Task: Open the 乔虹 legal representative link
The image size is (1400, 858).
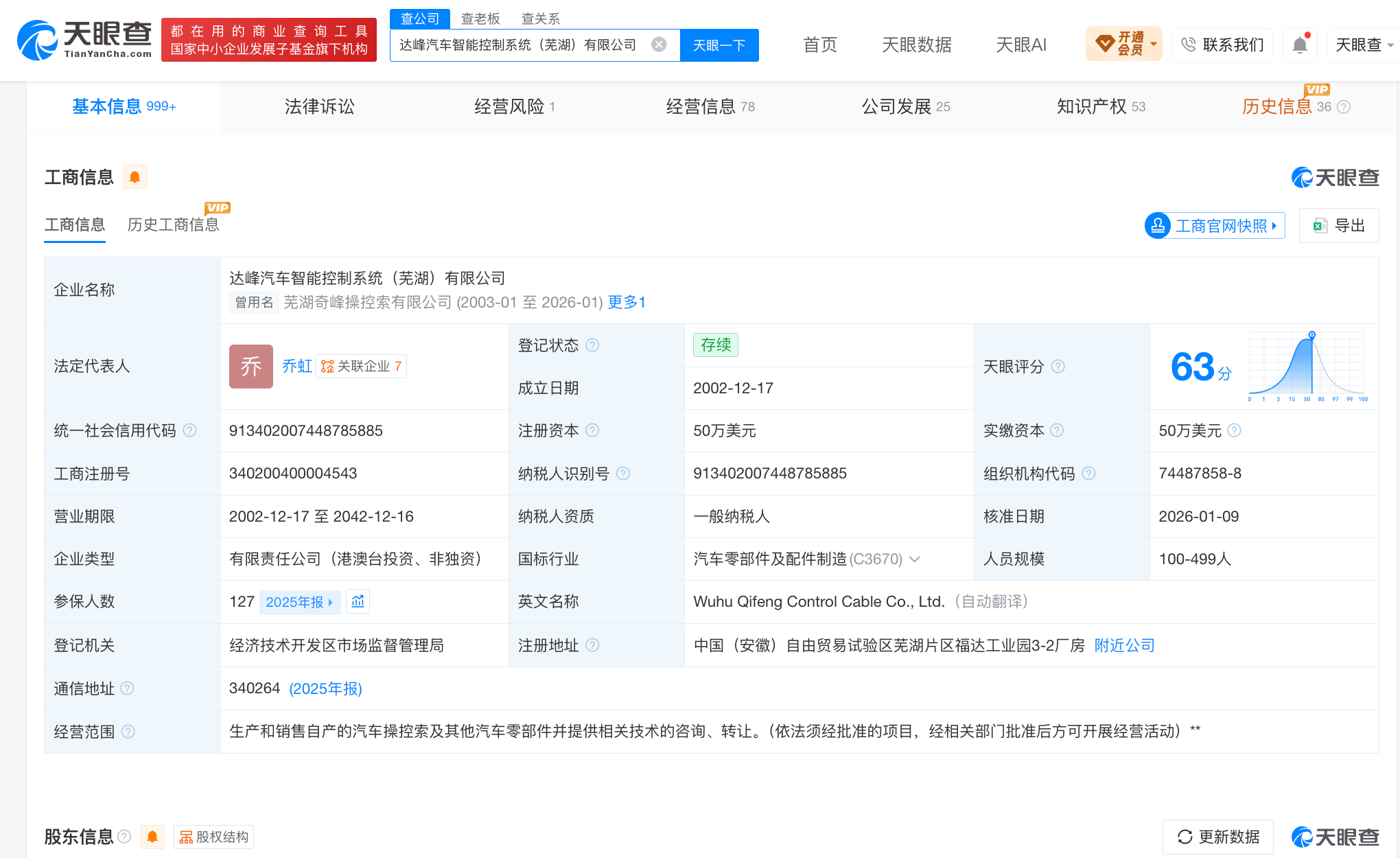Action: (297, 367)
